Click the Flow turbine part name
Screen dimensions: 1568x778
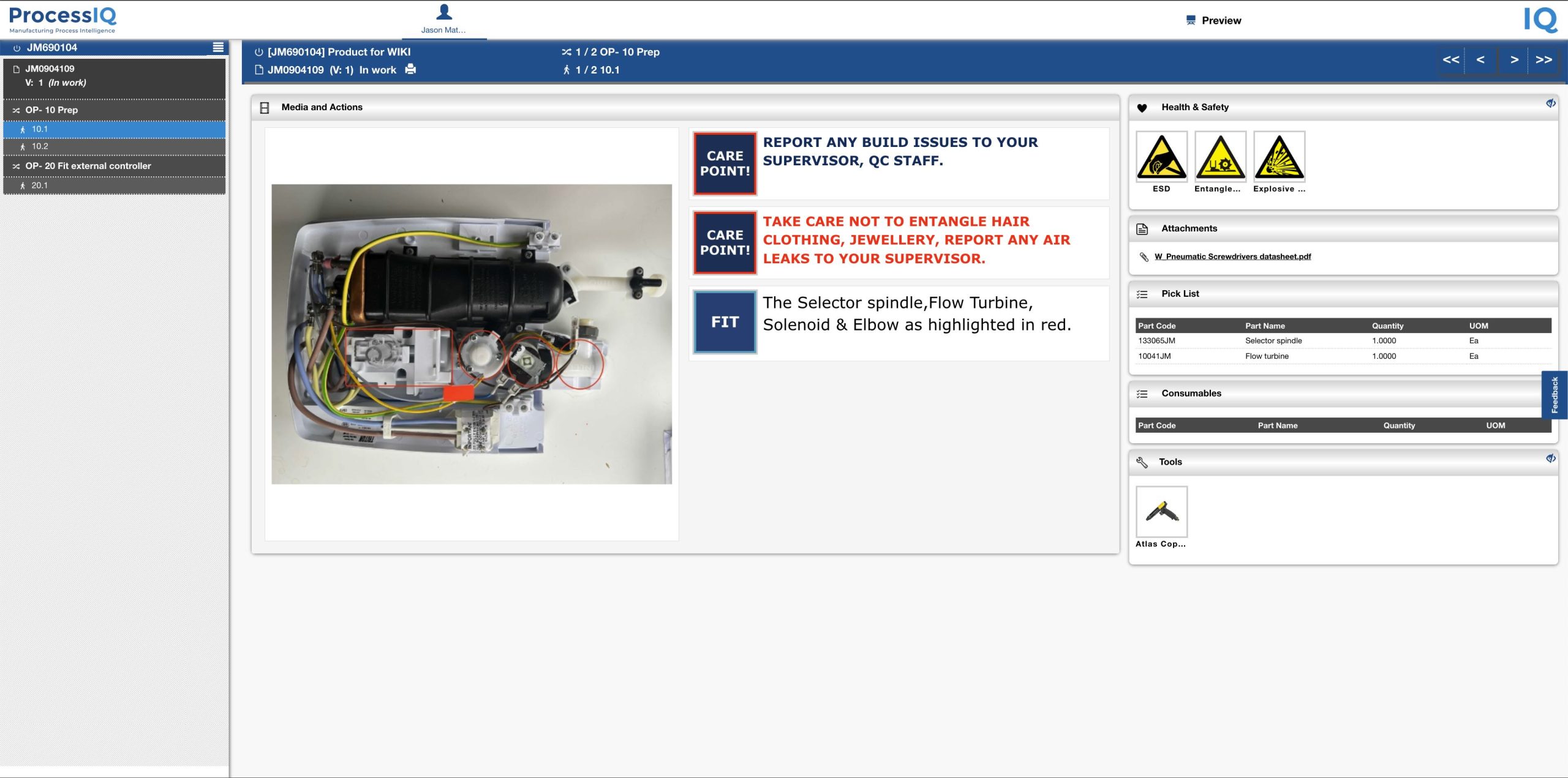coord(1267,356)
